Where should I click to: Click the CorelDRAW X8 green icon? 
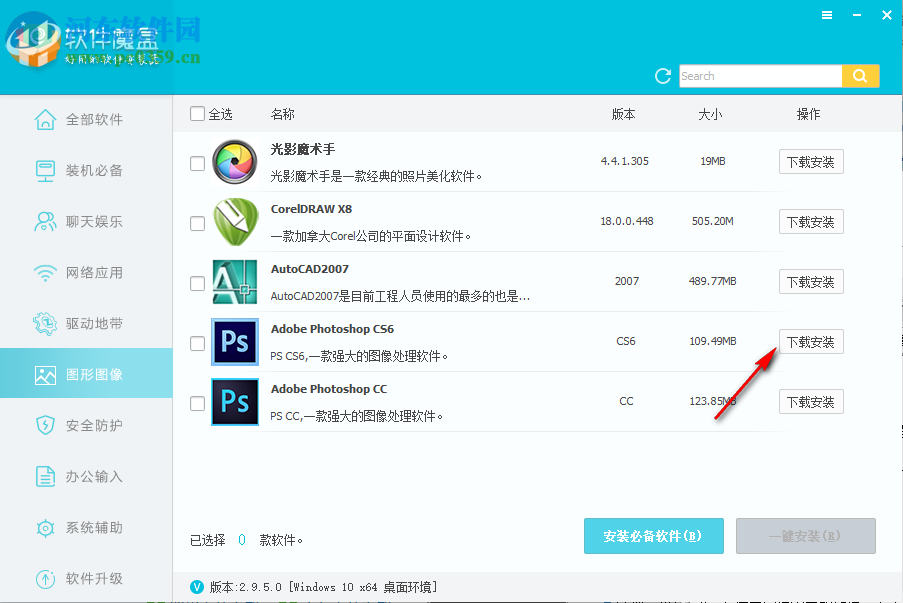point(235,222)
